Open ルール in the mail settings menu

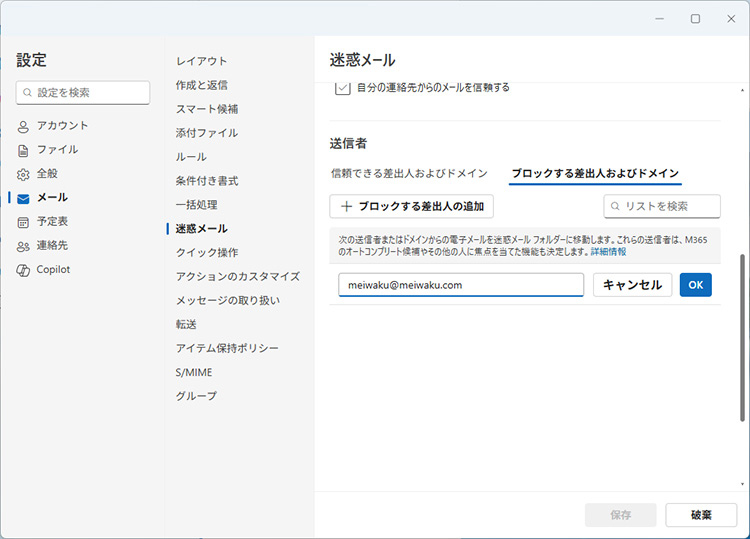tap(191, 157)
